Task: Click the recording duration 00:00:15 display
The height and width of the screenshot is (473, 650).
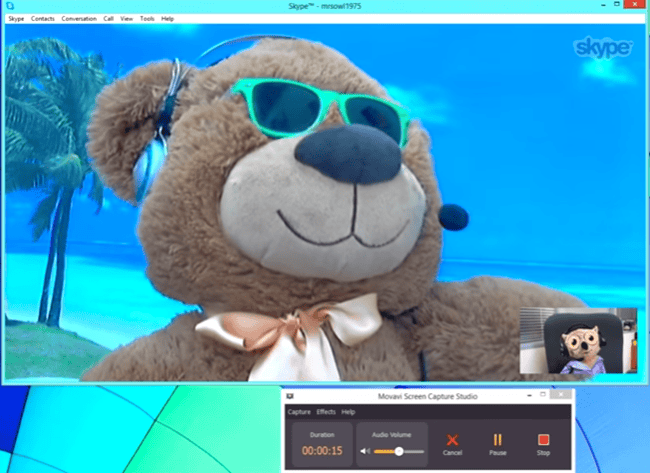Action: (x=322, y=451)
